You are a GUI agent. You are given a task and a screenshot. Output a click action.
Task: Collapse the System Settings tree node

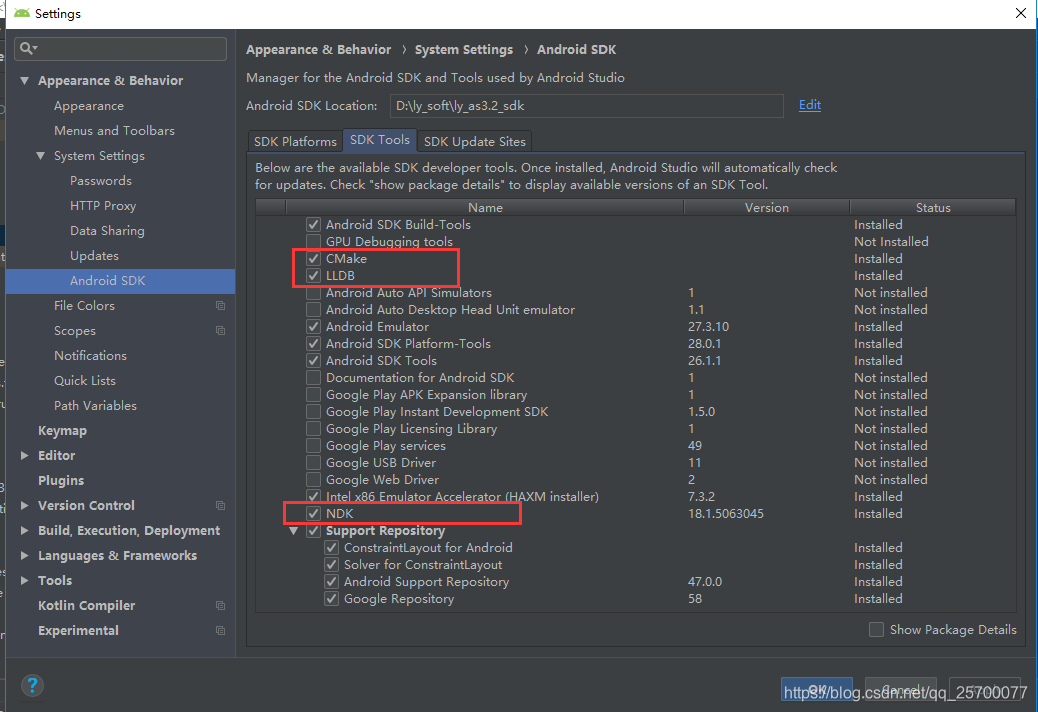(40, 156)
